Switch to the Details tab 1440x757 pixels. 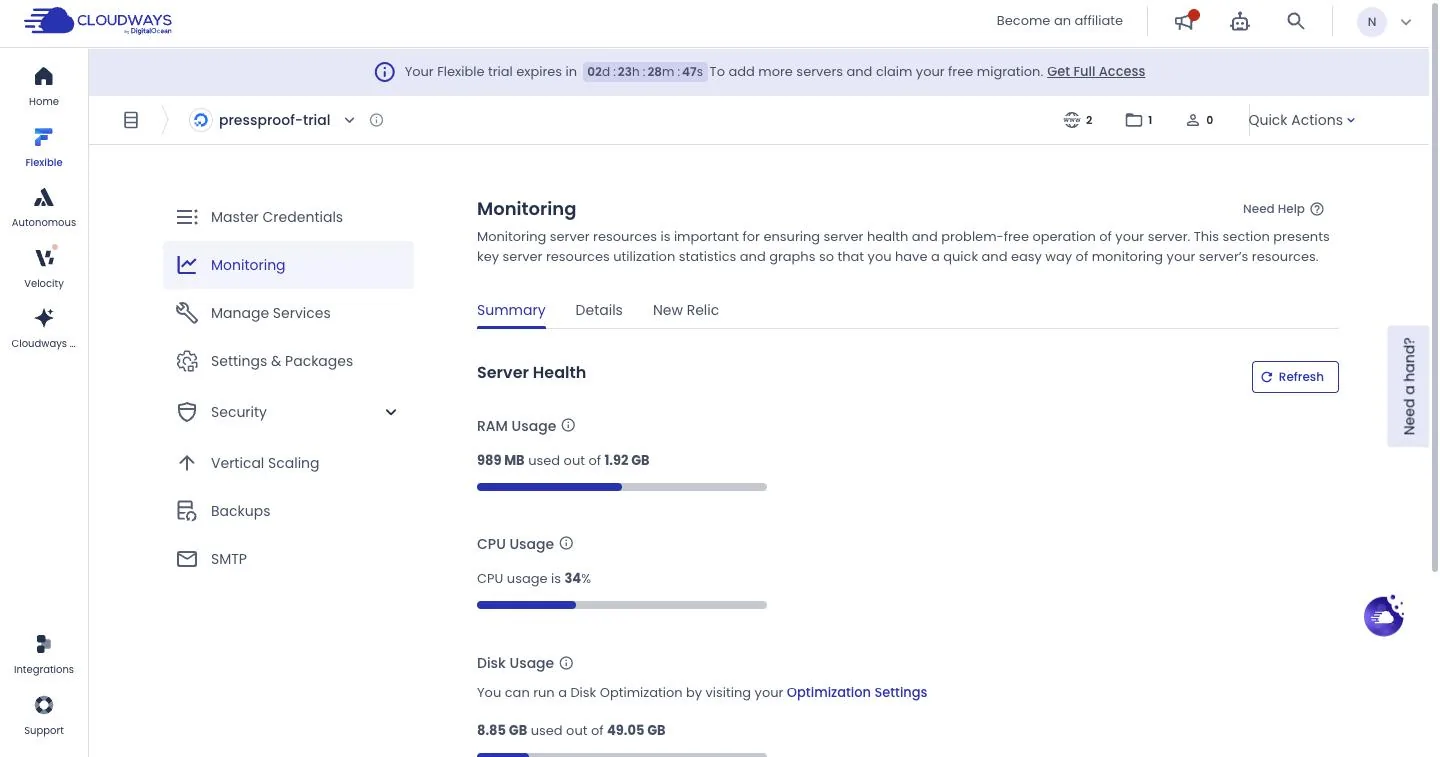(599, 310)
